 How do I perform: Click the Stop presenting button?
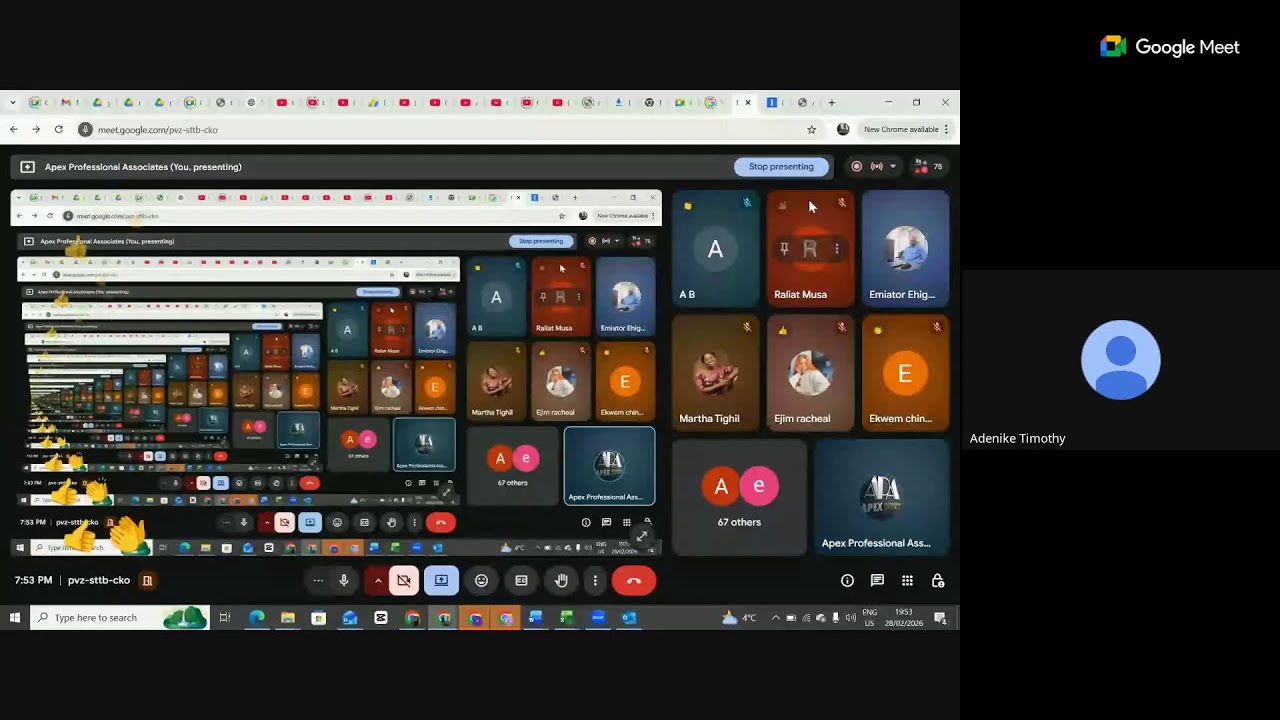(781, 167)
